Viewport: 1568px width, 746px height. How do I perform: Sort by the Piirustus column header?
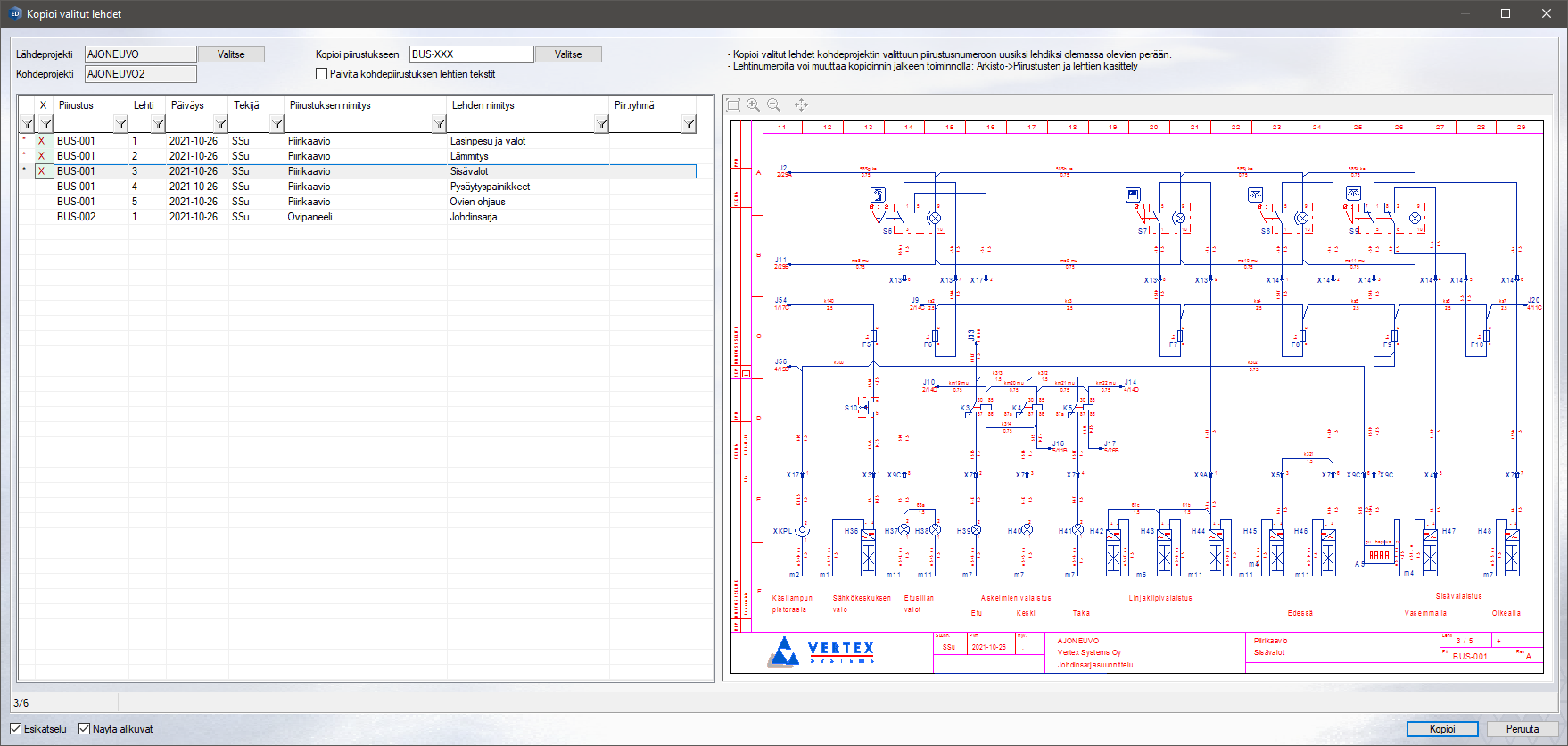coord(77,105)
